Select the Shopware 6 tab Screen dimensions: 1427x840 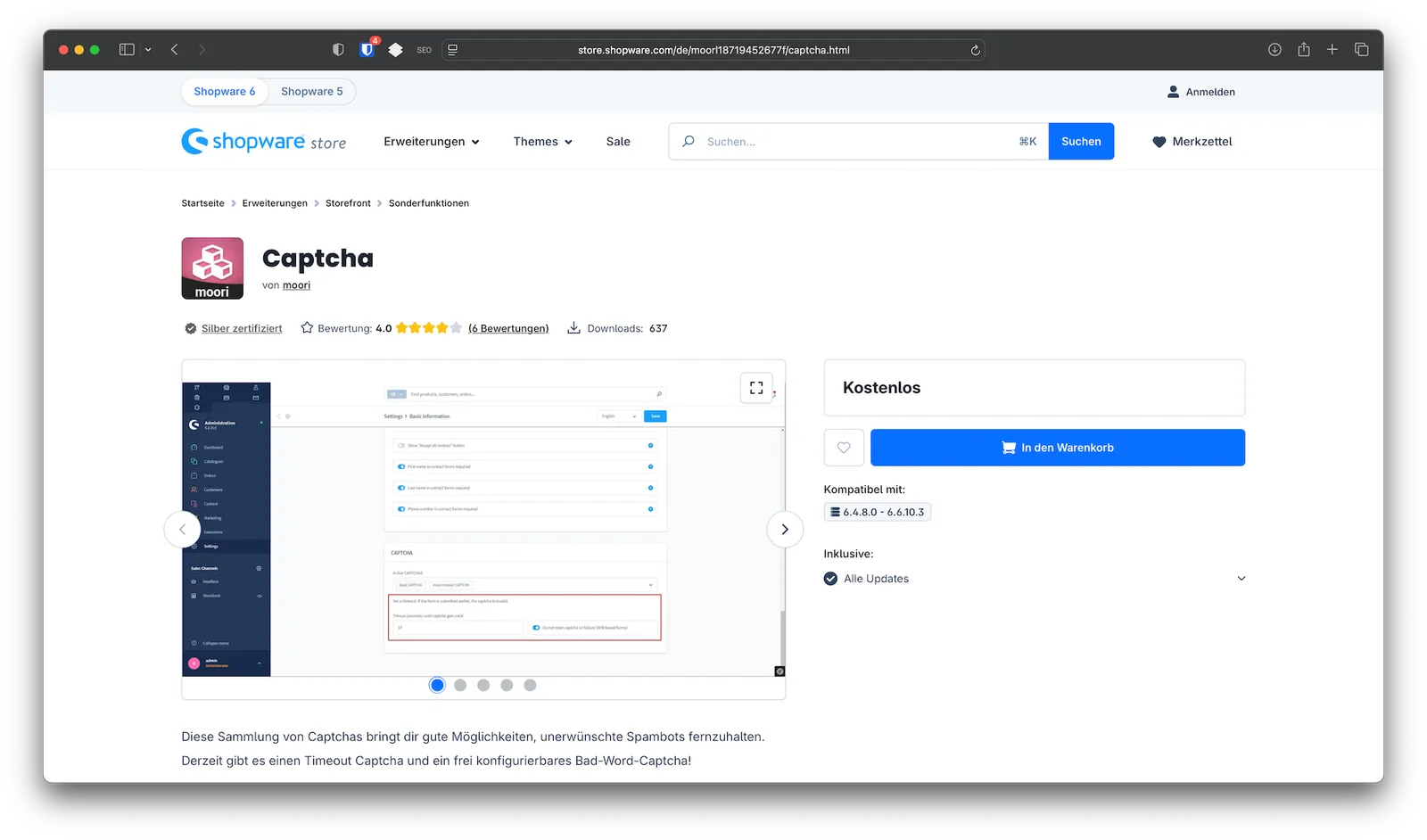(x=224, y=91)
